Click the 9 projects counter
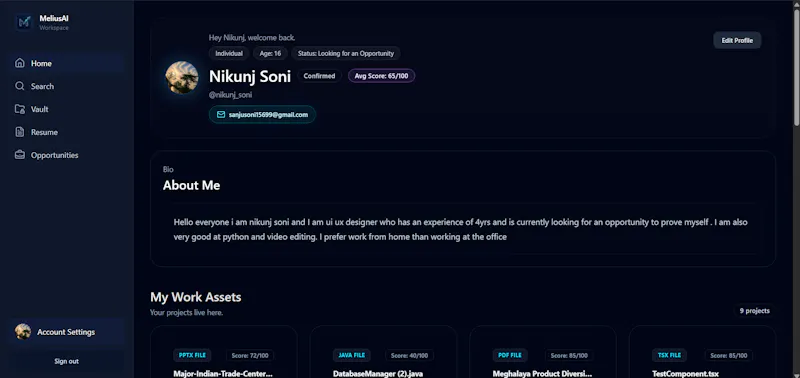 click(x=755, y=311)
